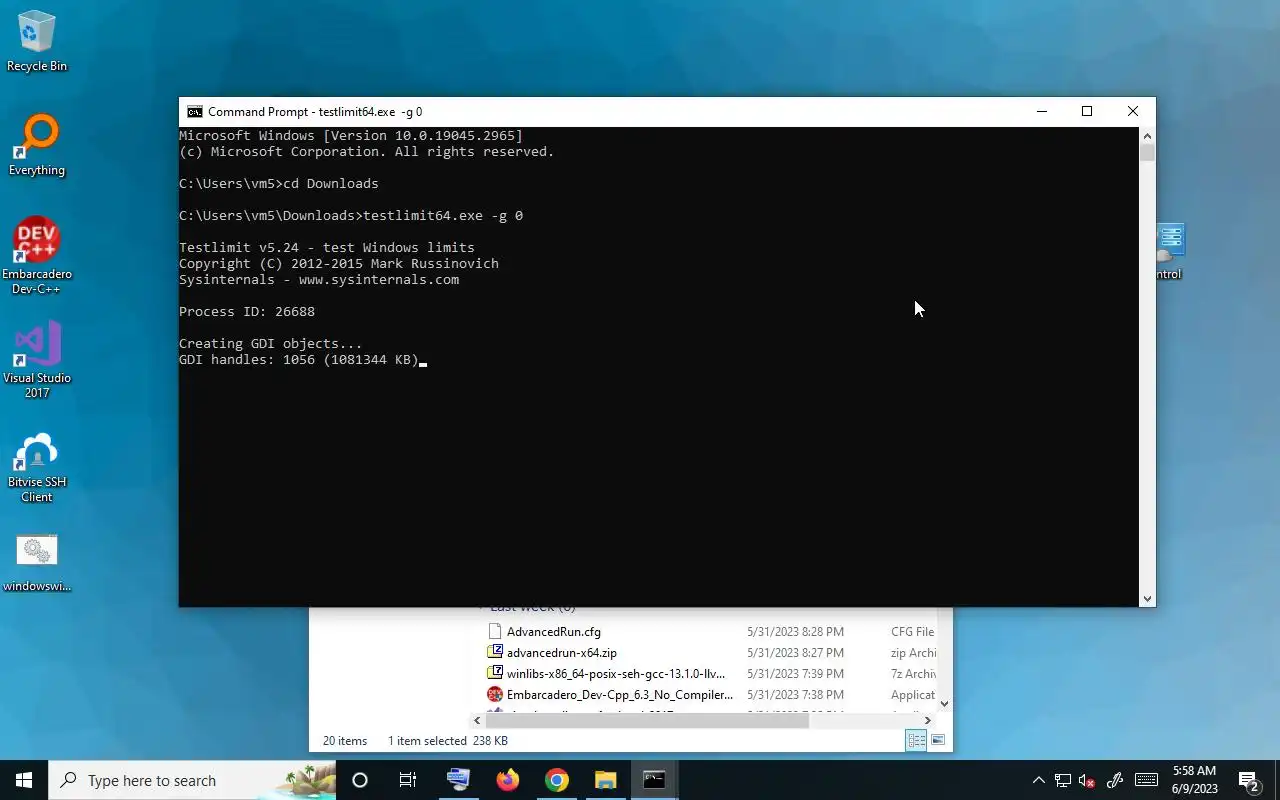1280x800 pixels.
Task: Click the 'GDI handles: 1056' output line
Action: tap(299, 360)
